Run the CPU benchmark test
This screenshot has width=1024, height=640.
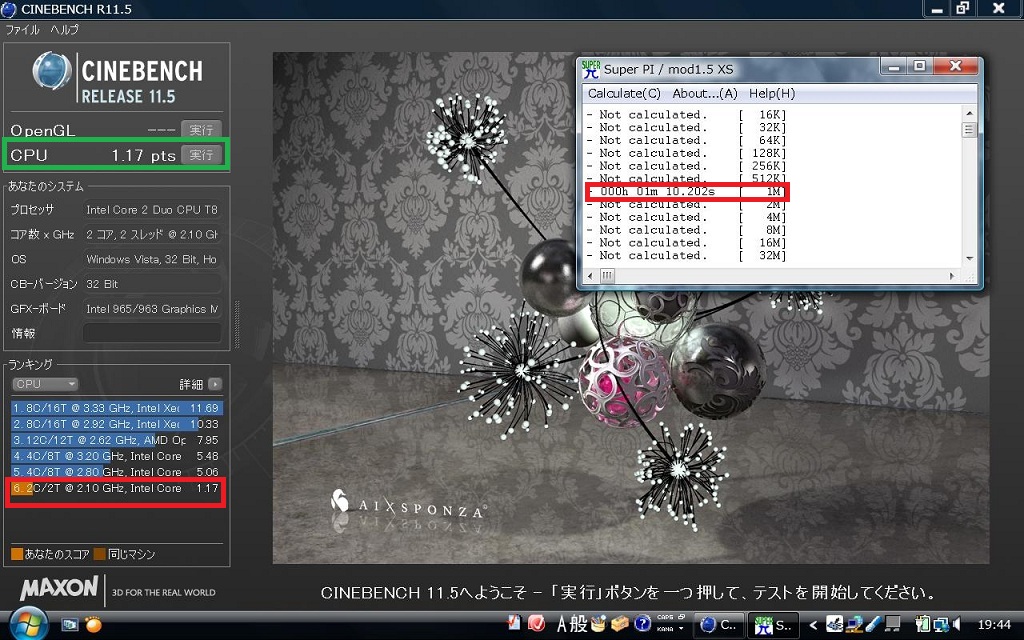pos(201,155)
